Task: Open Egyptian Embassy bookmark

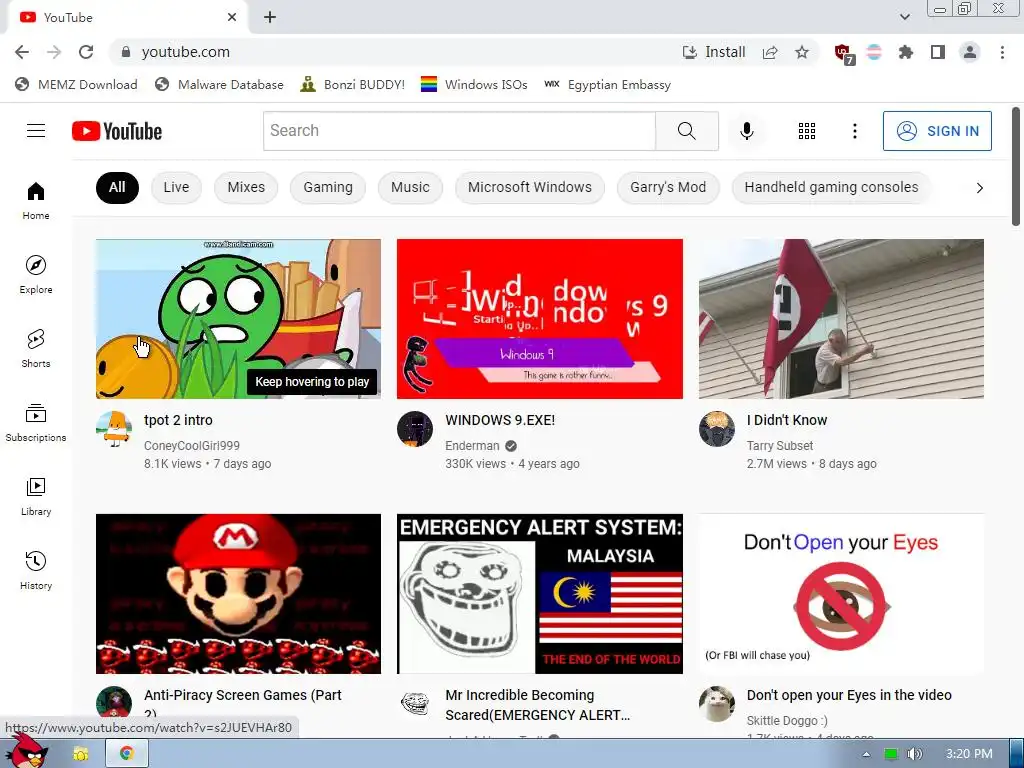Action: click(x=607, y=85)
